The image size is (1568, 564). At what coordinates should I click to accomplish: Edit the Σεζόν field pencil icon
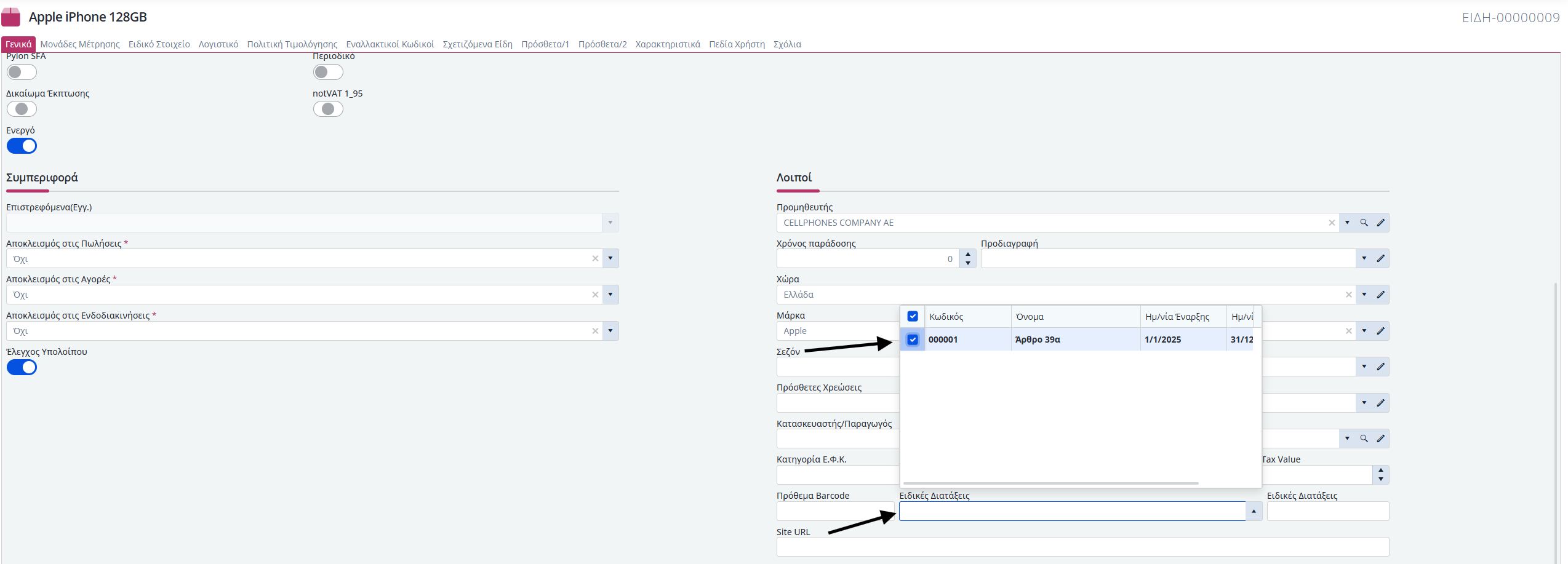click(1381, 367)
